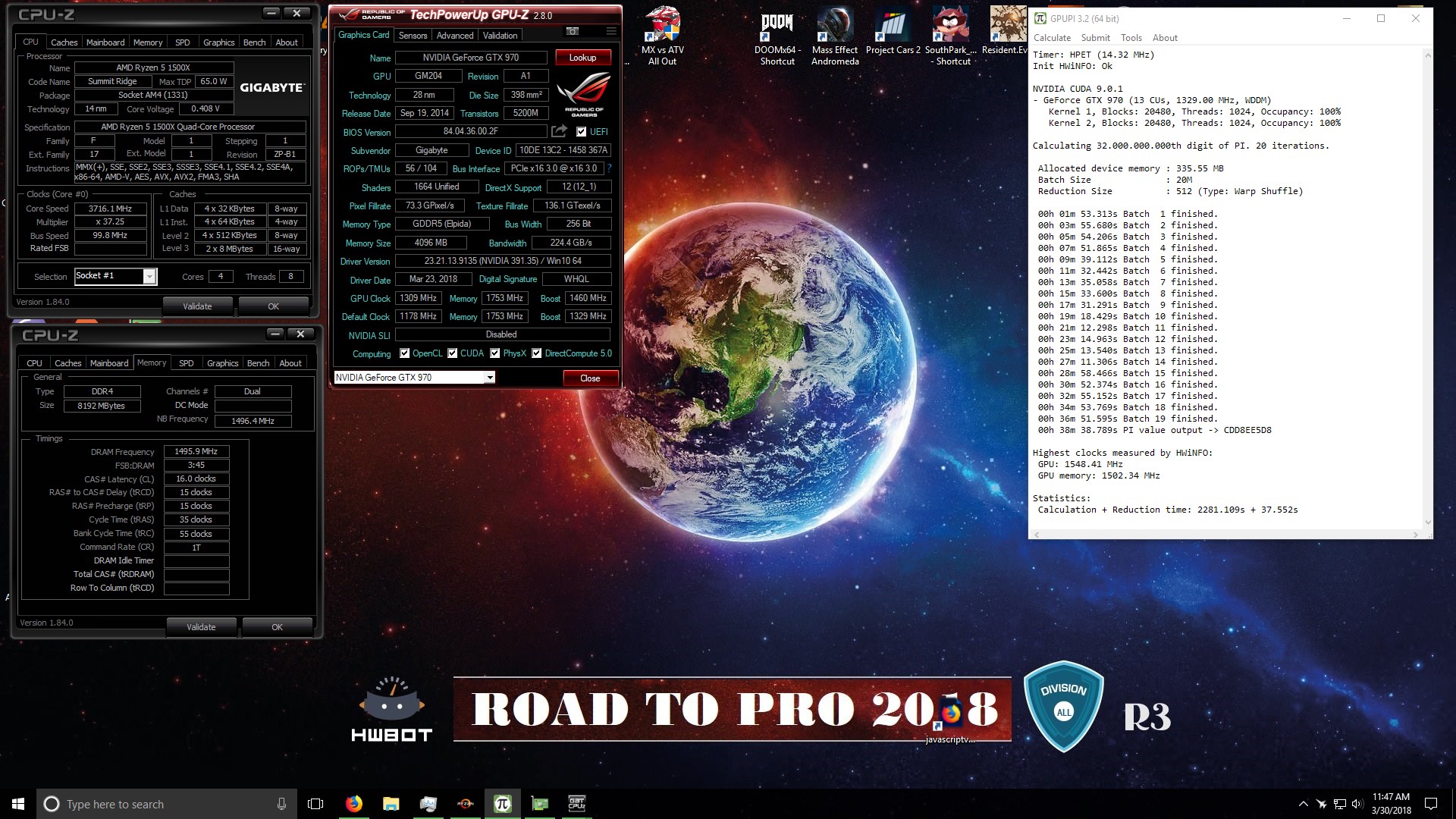Click the Type here to search box

[165, 804]
